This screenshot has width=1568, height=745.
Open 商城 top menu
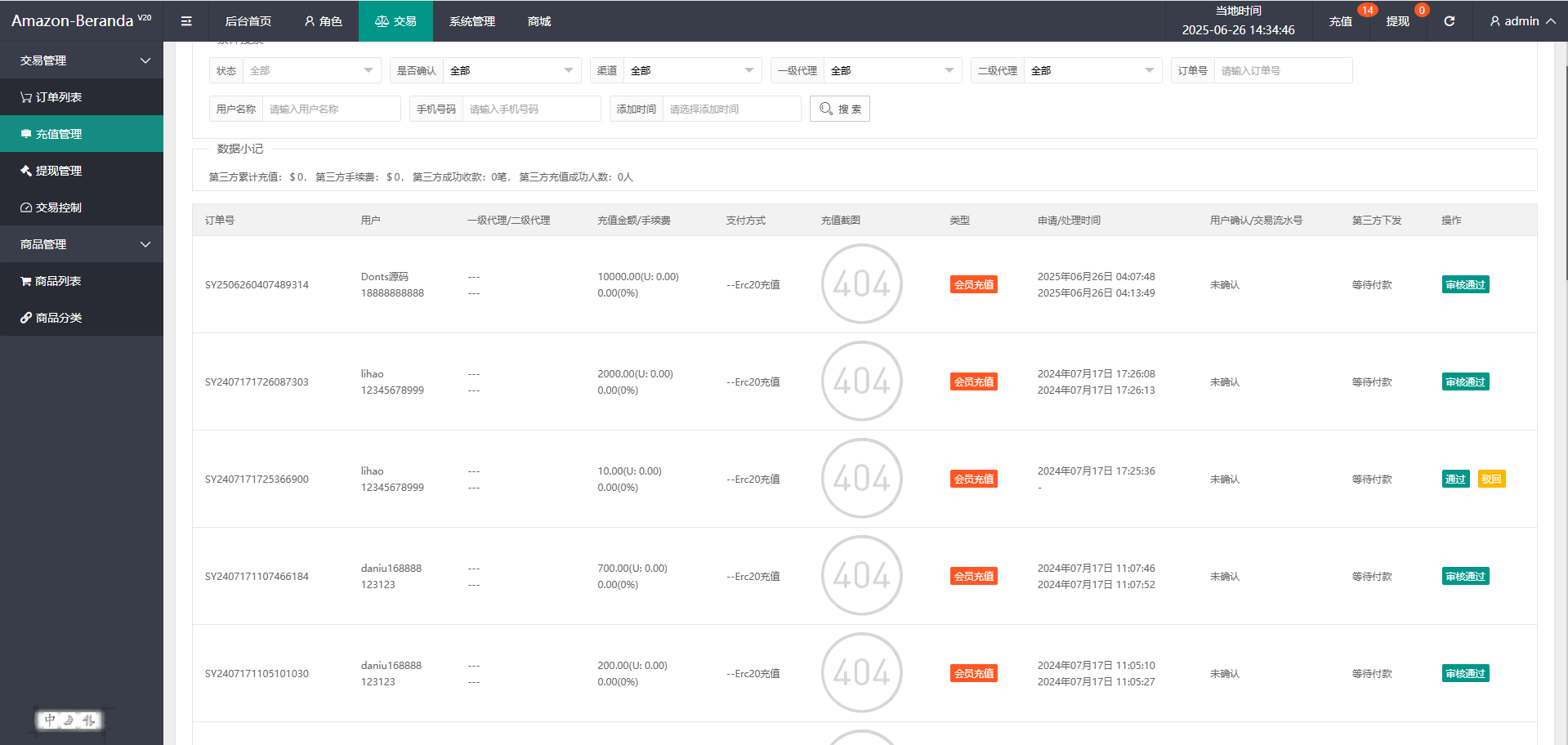point(539,21)
